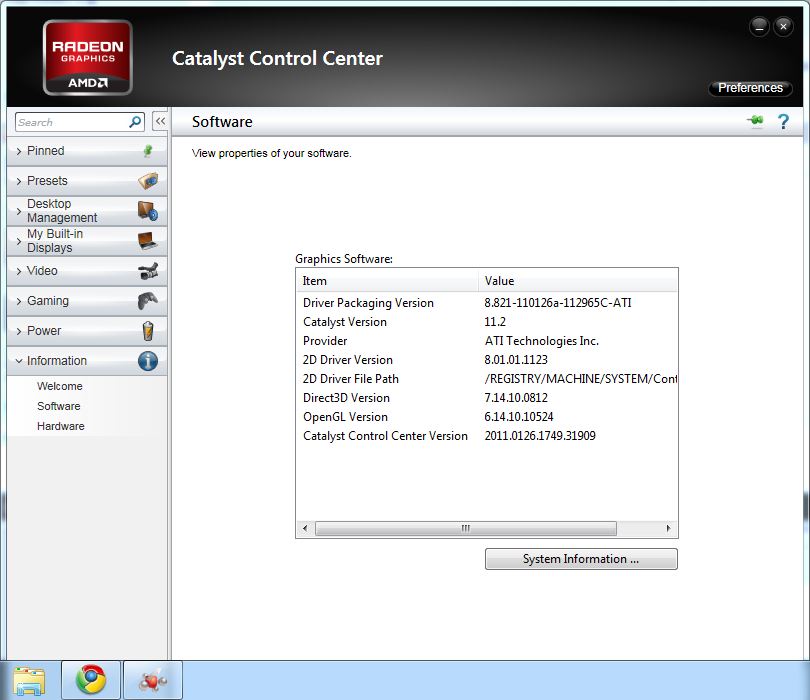Click the value 6.14.10.10524

coord(519,417)
